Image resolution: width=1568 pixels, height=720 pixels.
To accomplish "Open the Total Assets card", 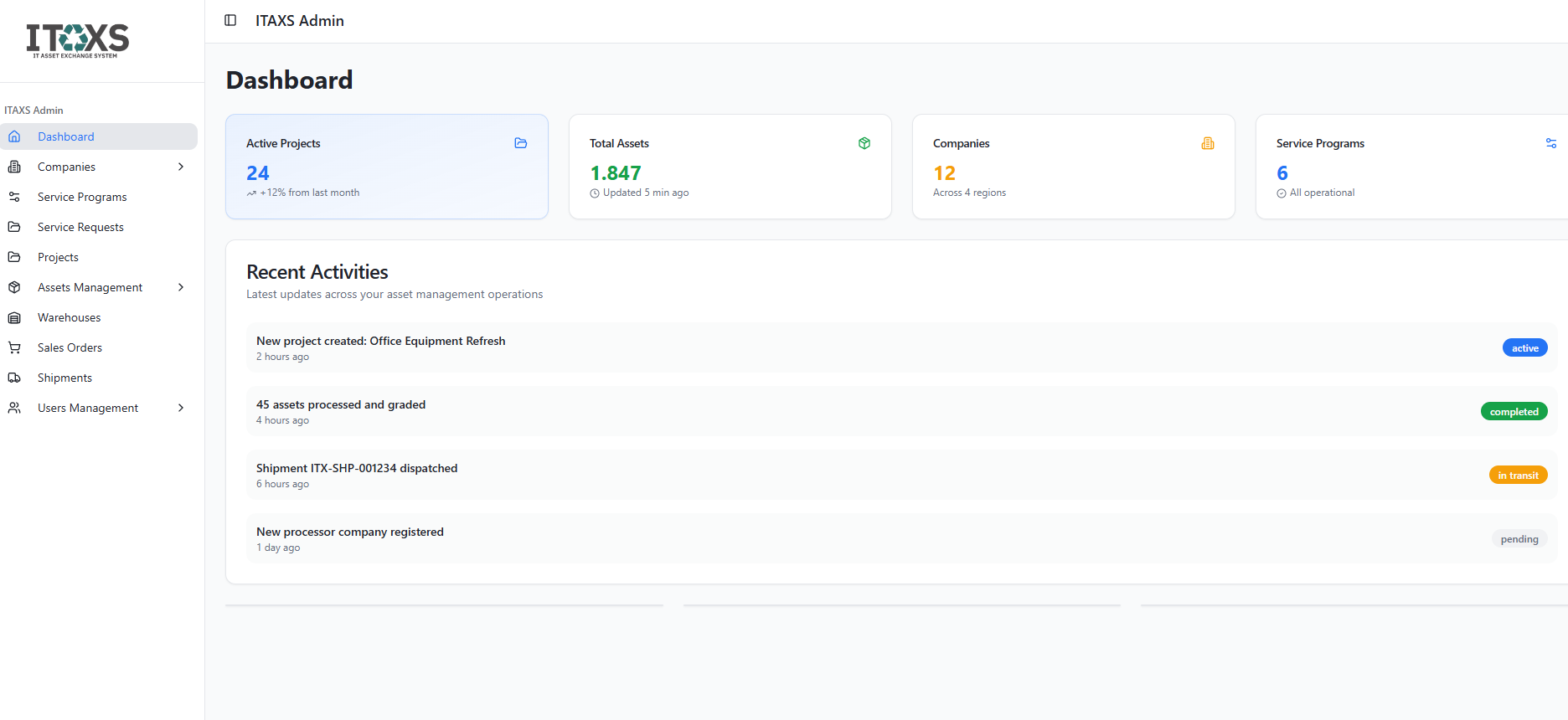I will pos(730,167).
